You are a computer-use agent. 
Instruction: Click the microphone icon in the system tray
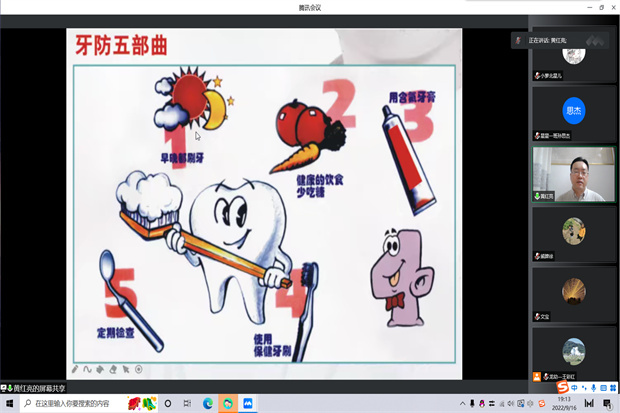(x=472, y=404)
